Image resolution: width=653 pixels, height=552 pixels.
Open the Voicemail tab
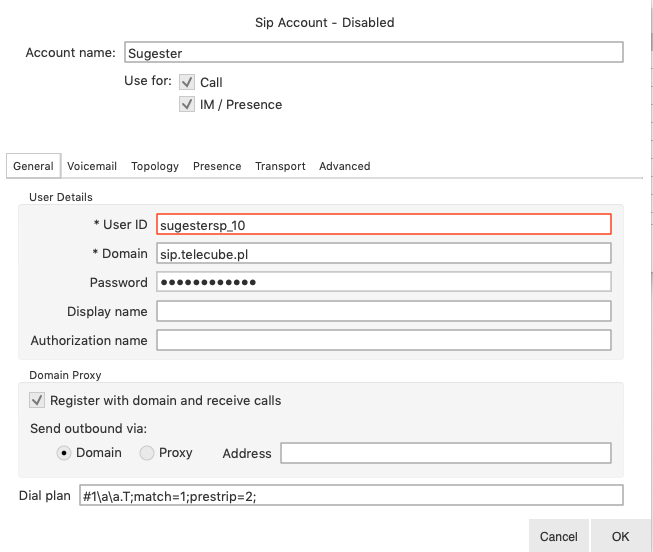92,166
